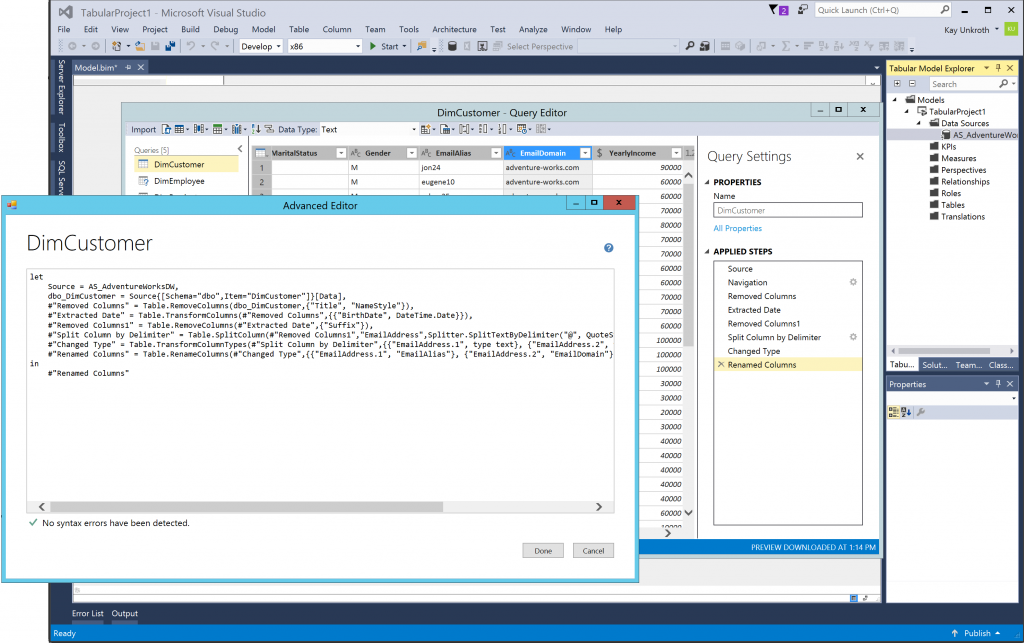Open Split Column by Delimiter step settings gear
Viewport: 1024px width, 643px height.
[x=853, y=337]
